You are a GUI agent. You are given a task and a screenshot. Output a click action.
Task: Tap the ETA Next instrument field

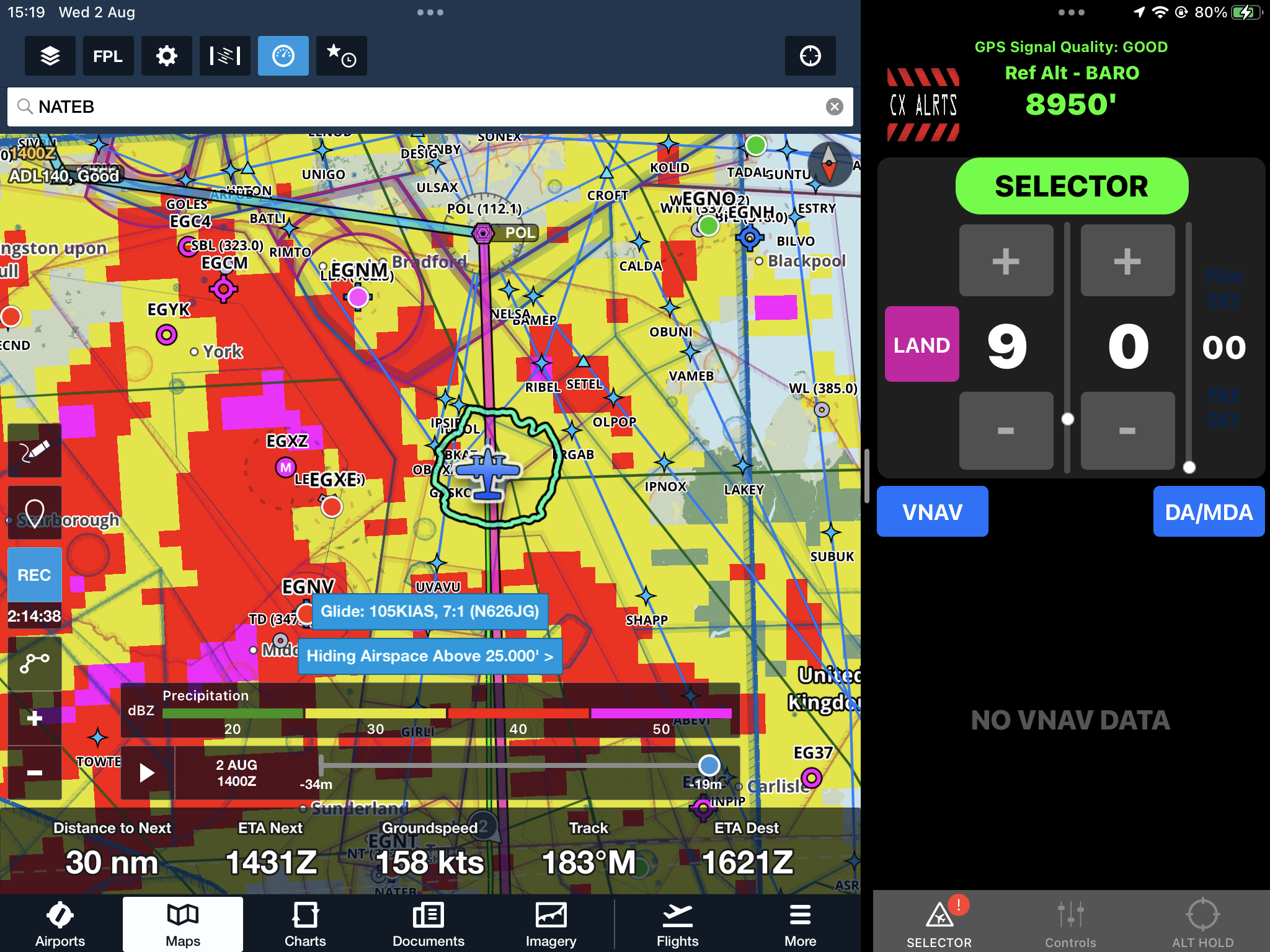tap(271, 850)
